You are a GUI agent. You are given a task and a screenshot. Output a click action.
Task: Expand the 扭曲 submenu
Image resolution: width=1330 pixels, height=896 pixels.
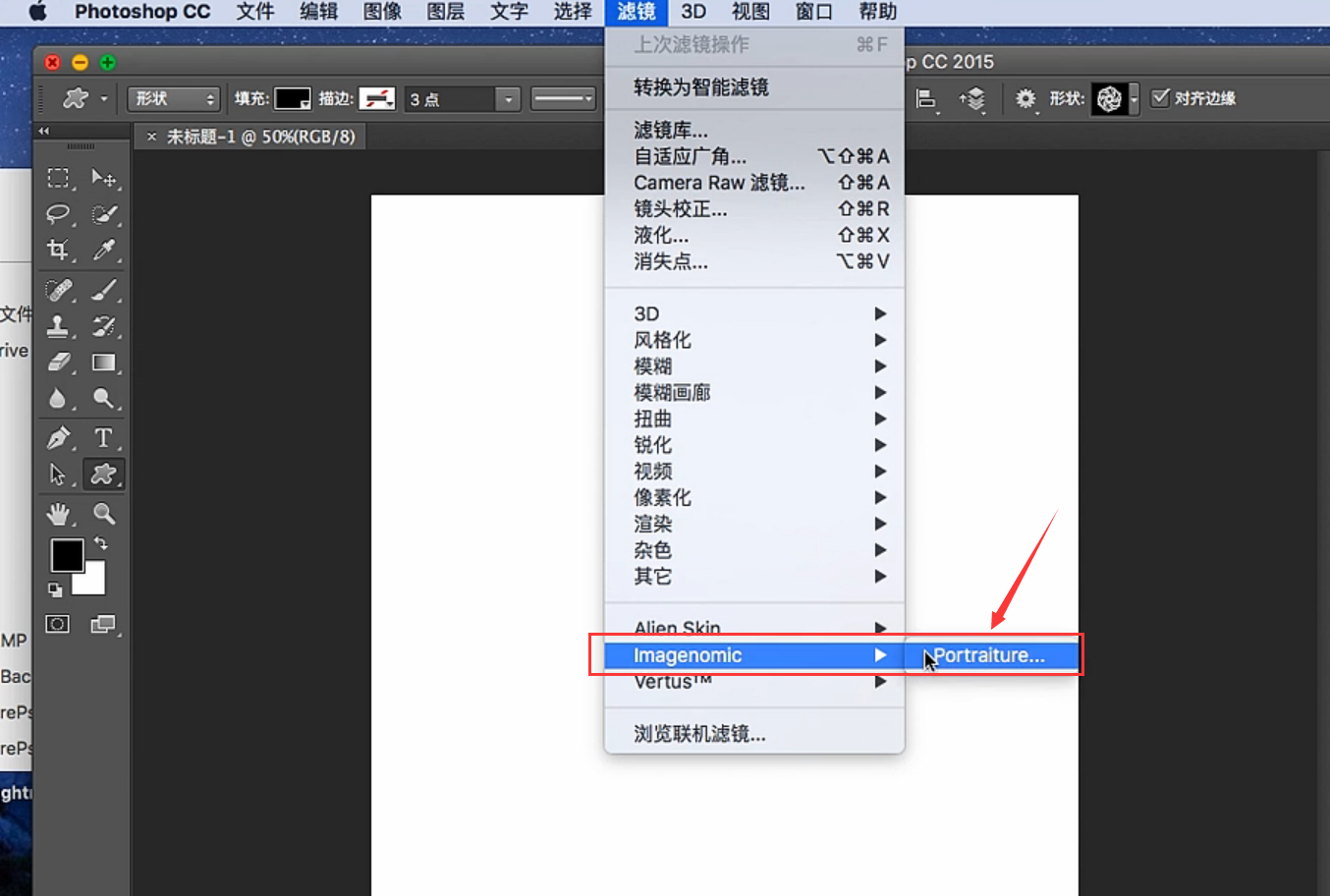[x=754, y=419]
